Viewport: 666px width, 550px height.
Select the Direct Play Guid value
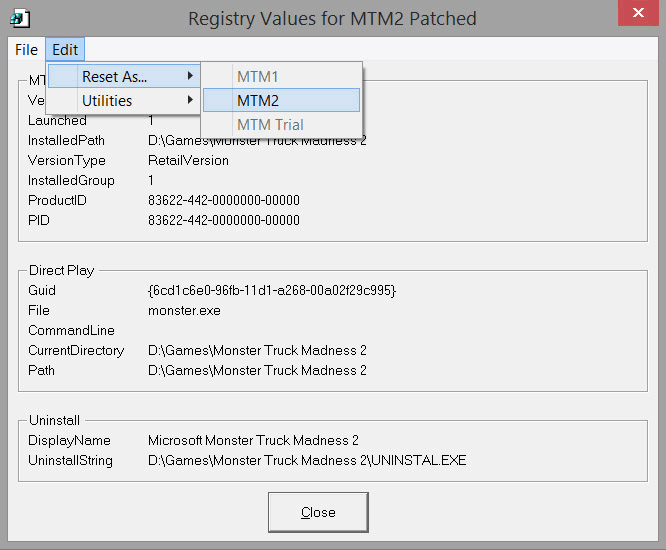[x=272, y=290]
